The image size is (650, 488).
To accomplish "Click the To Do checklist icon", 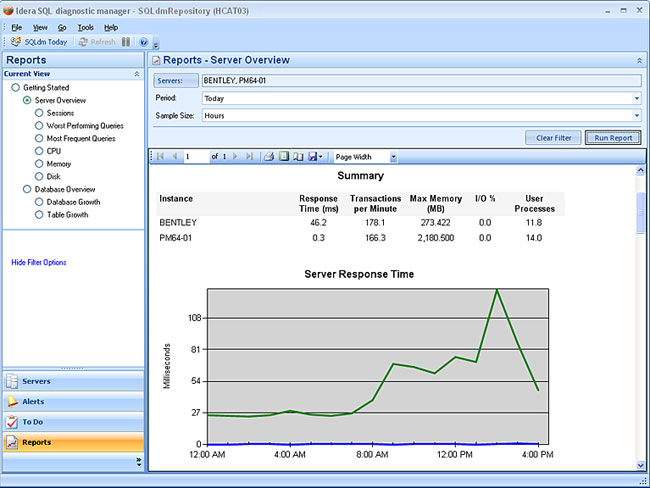I will coord(12,422).
